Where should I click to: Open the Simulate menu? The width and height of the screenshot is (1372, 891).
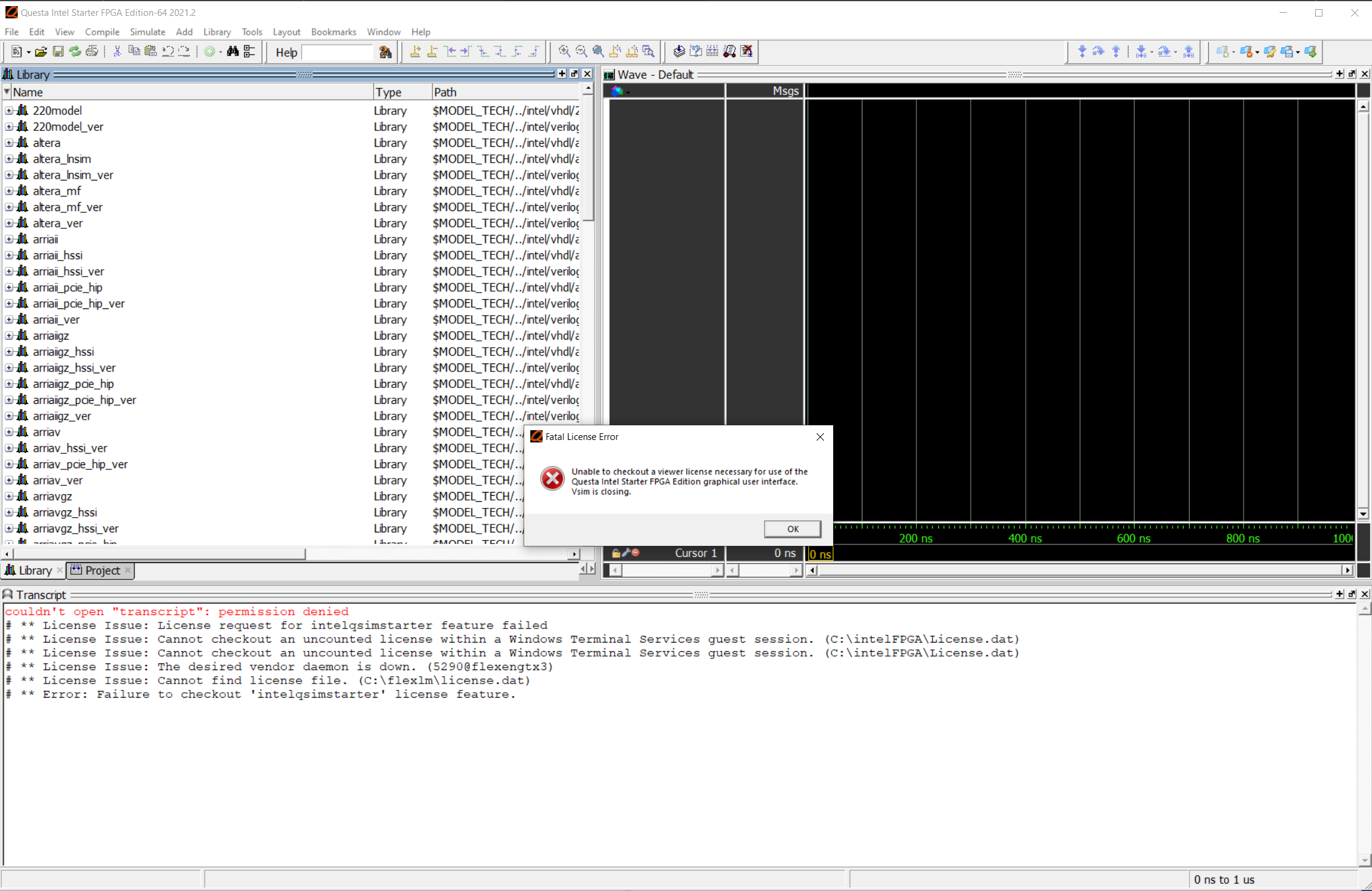[x=147, y=32]
